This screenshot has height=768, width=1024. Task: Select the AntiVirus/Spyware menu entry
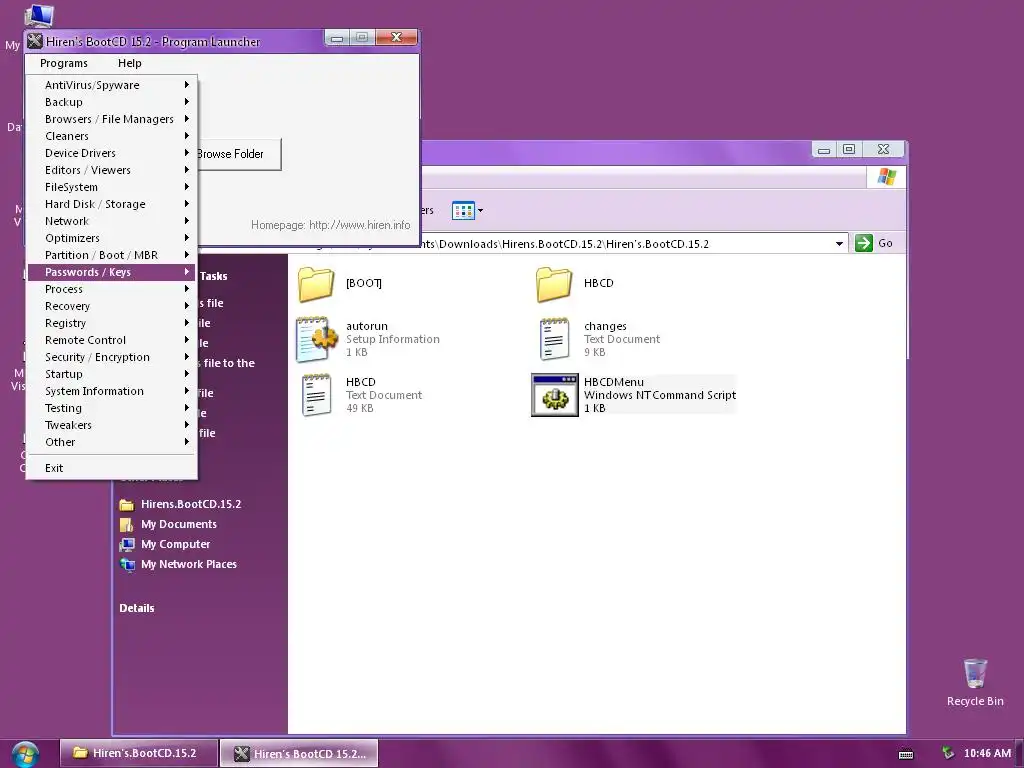111,85
